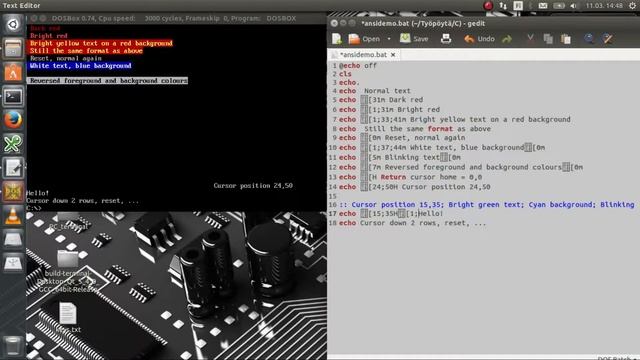640x360 pixels.
Task: Open Trash at the launcher bottom
Action: [x=13, y=345]
